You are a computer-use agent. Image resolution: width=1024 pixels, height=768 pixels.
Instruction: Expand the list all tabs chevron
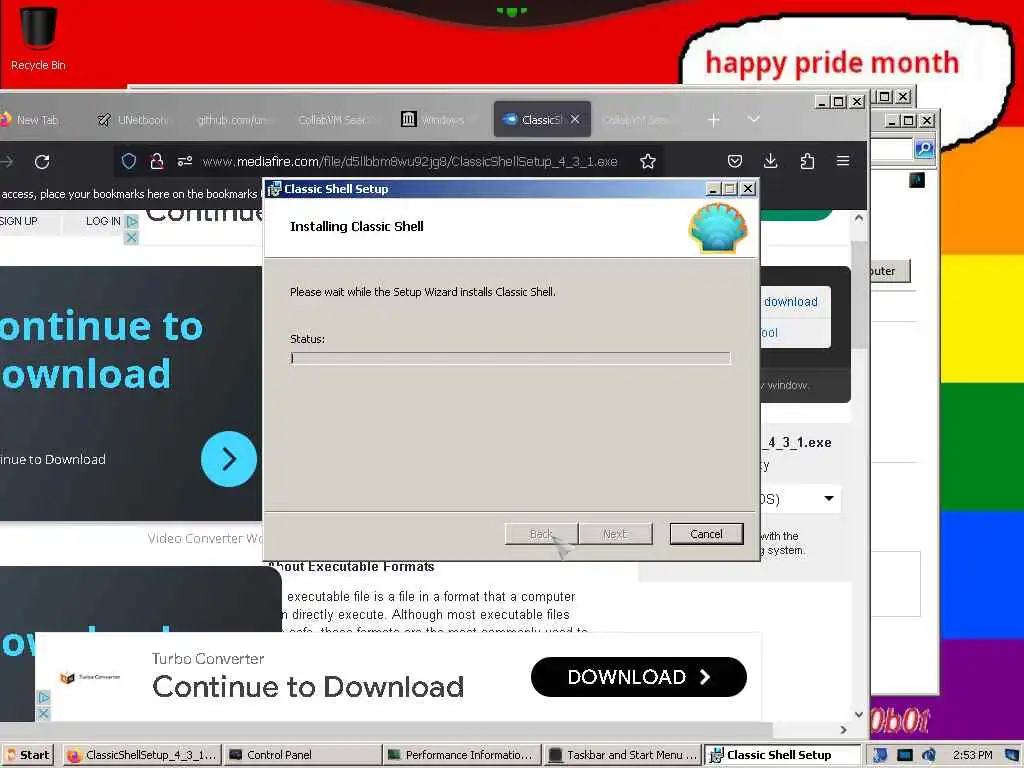754,120
